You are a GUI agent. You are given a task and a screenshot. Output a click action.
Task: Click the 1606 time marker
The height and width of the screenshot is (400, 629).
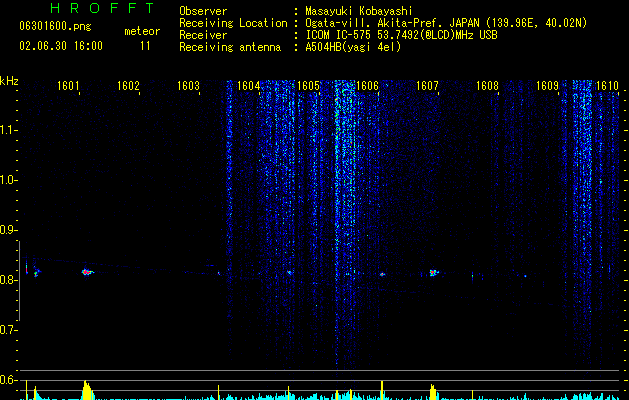tap(368, 85)
